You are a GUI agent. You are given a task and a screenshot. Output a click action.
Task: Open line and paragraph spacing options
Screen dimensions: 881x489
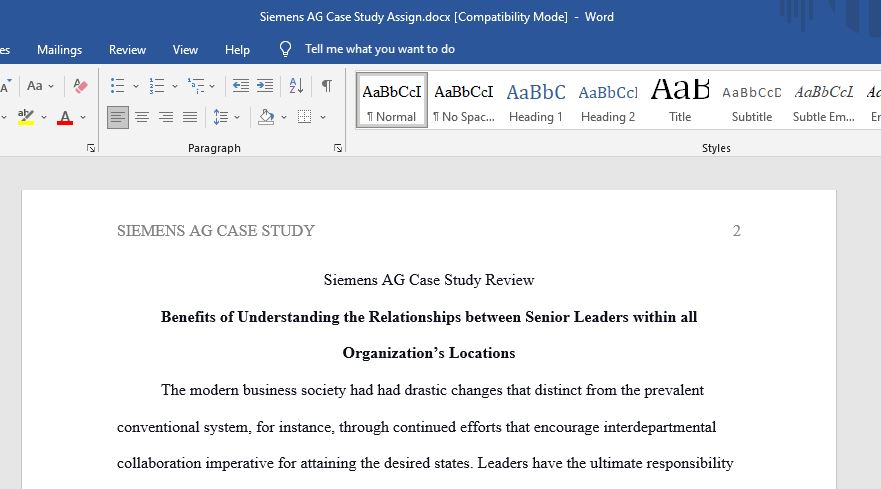pyautogui.click(x=221, y=117)
